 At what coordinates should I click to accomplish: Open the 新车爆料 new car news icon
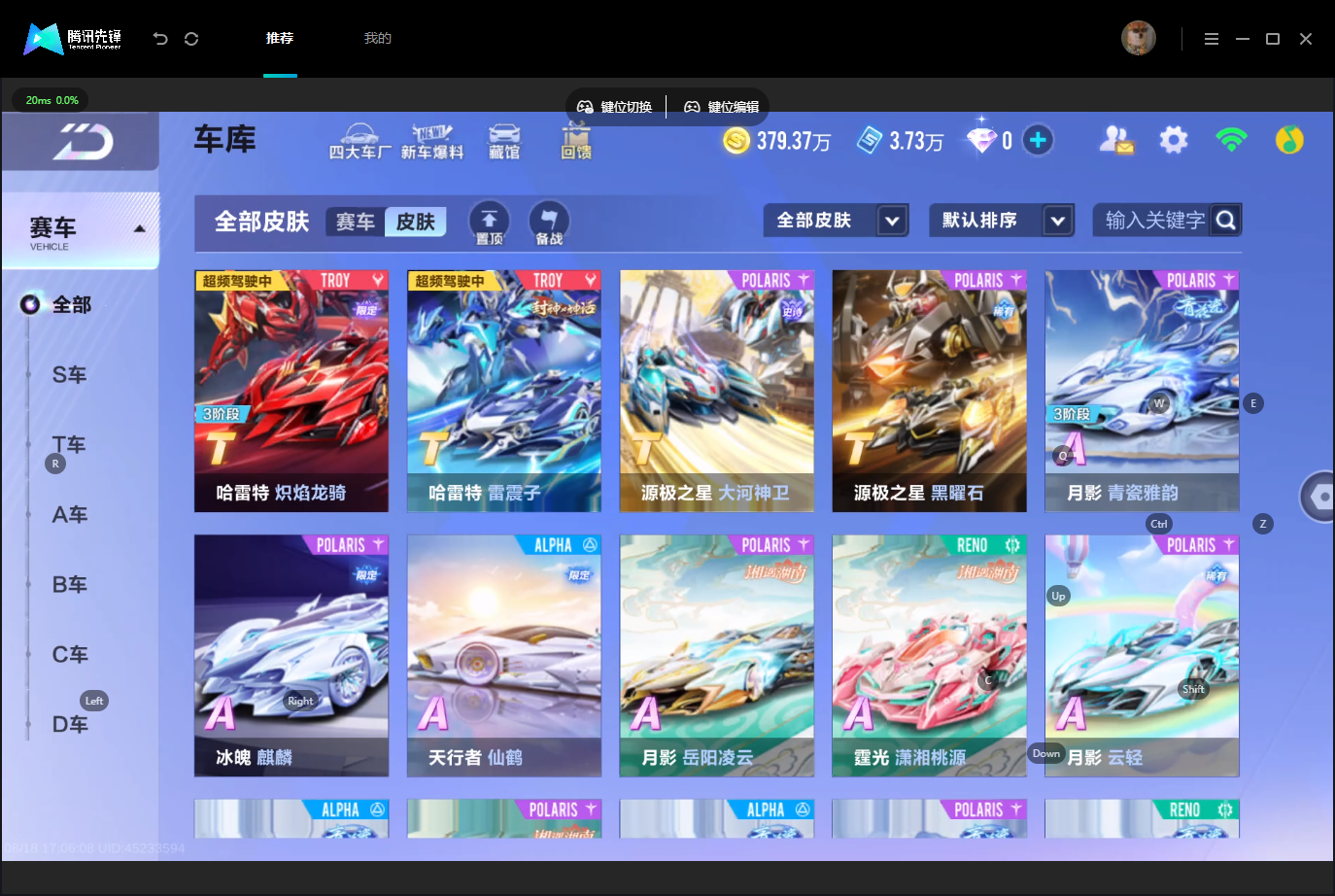[x=432, y=142]
